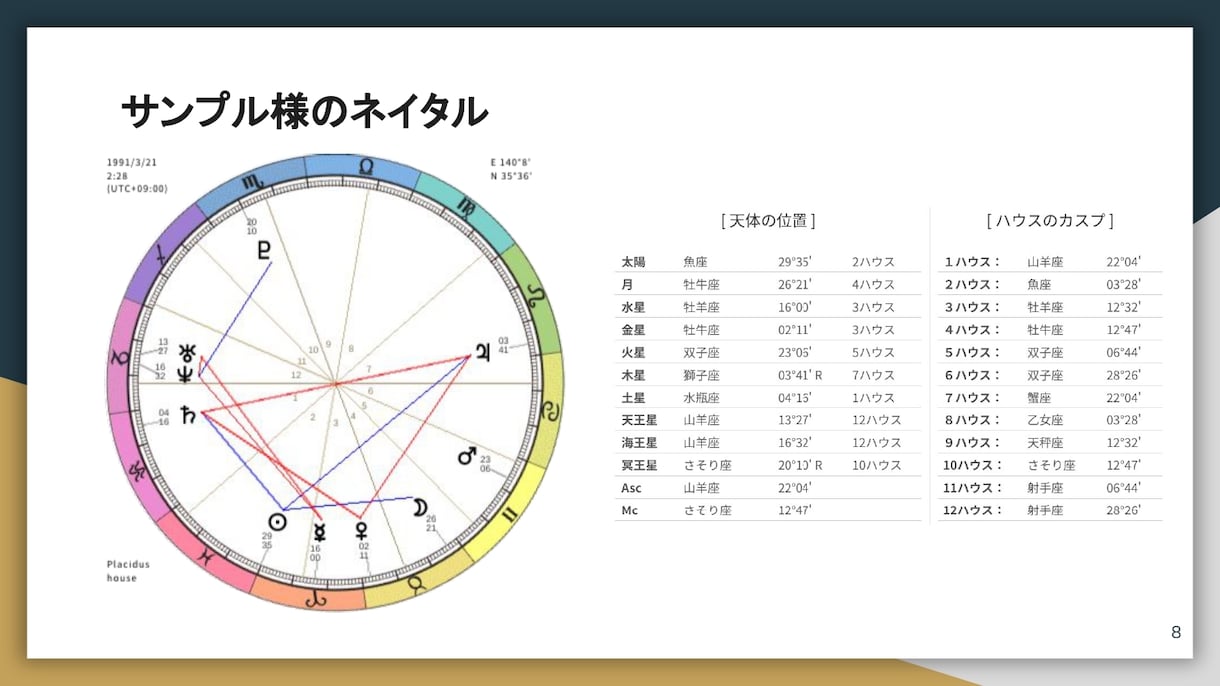
Task: Select the Placidus house label
Action: [128, 571]
